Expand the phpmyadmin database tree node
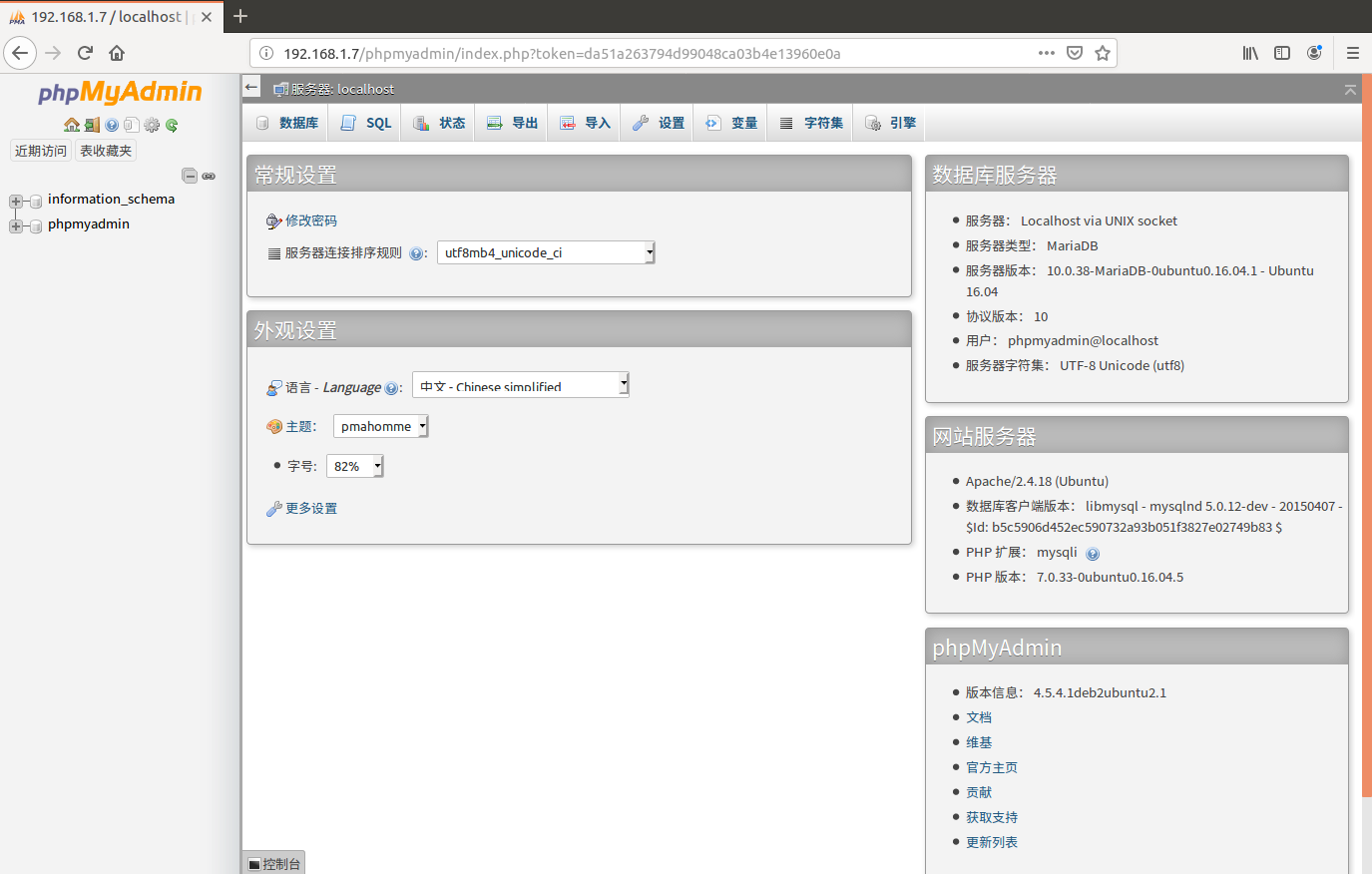The height and width of the screenshot is (874, 1372). [x=16, y=225]
